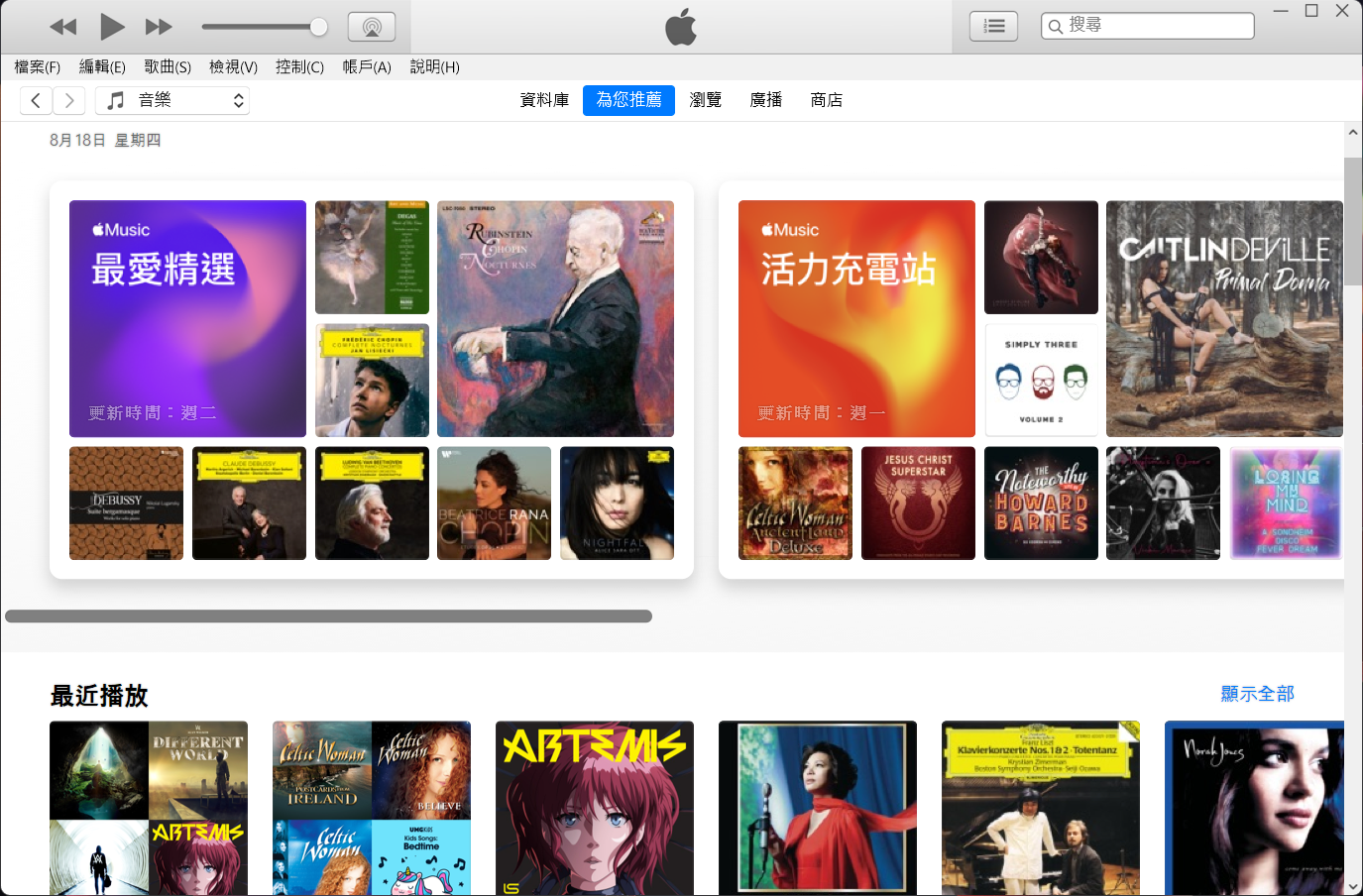Open the red dancer album above Simply Three
This screenshot has width=1363, height=896.
(x=1041, y=258)
